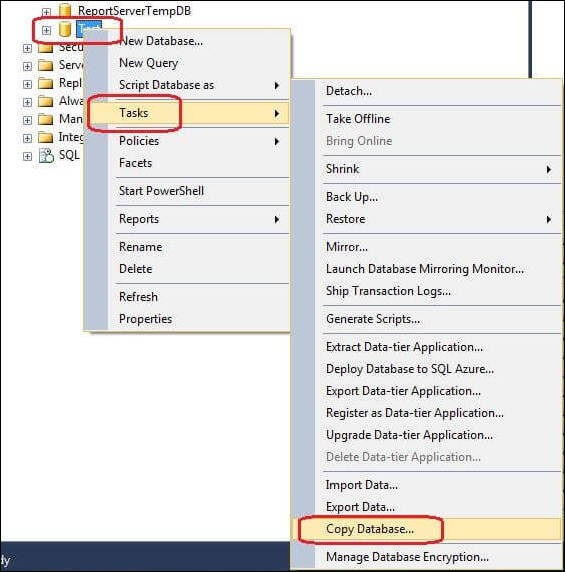
Task: Open the Policies submenu
Action: coord(187,141)
